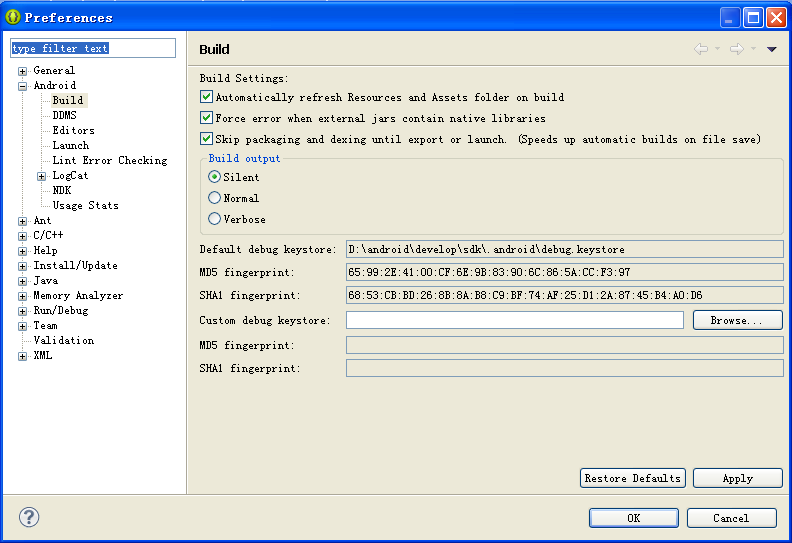Minimize the Preferences window

(x=730, y=18)
